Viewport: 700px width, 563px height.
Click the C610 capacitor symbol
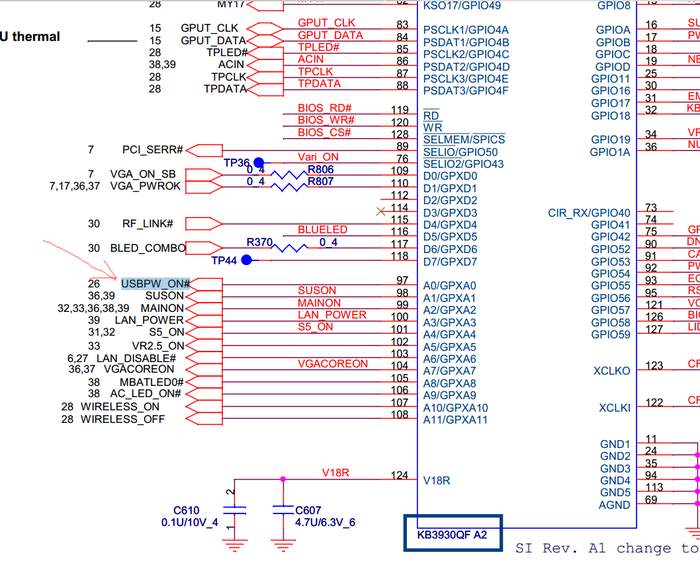[234, 510]
